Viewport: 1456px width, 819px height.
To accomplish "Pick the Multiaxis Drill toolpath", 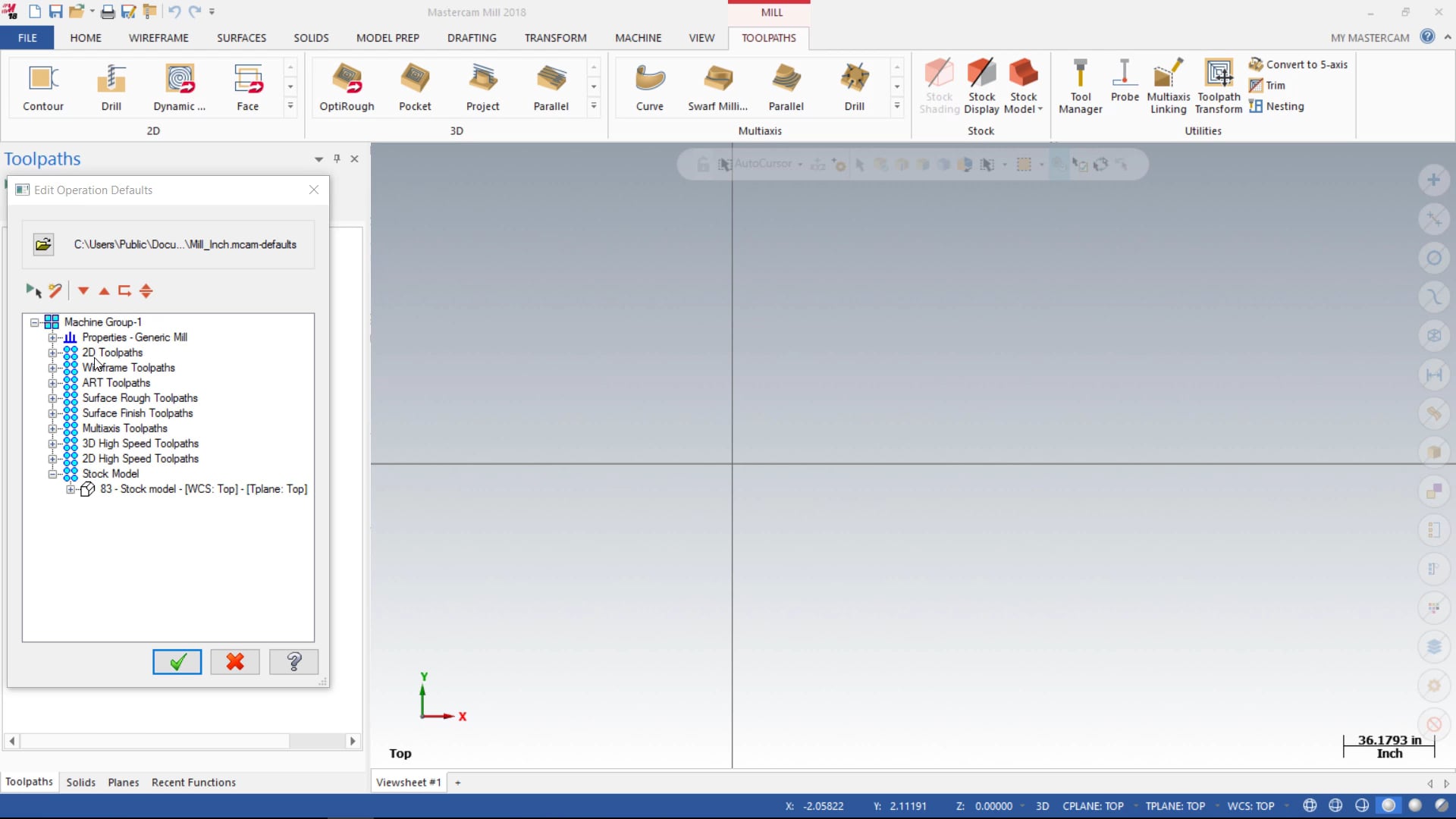I will (x=855, y=87).
